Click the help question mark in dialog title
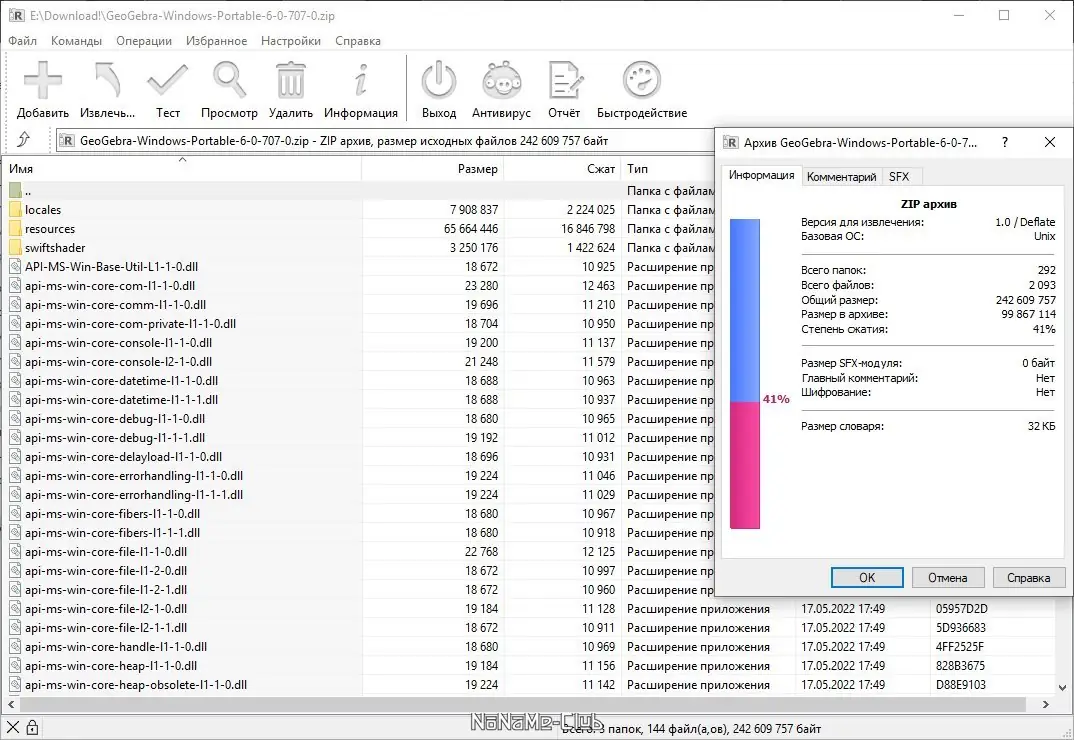1074x740 pixels. (x=1005, y=142)
